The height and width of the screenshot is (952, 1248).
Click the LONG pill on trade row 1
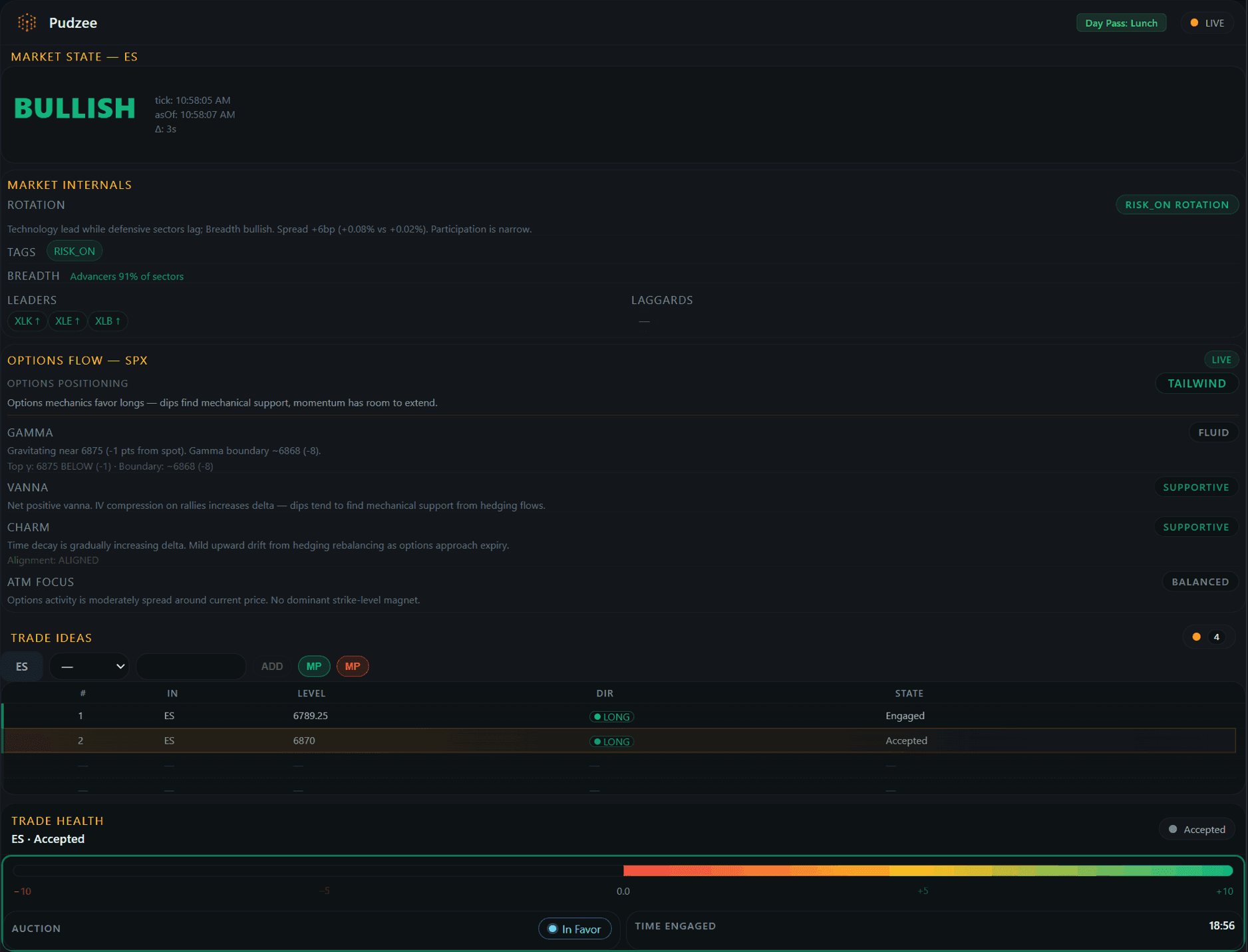[611, 716]
